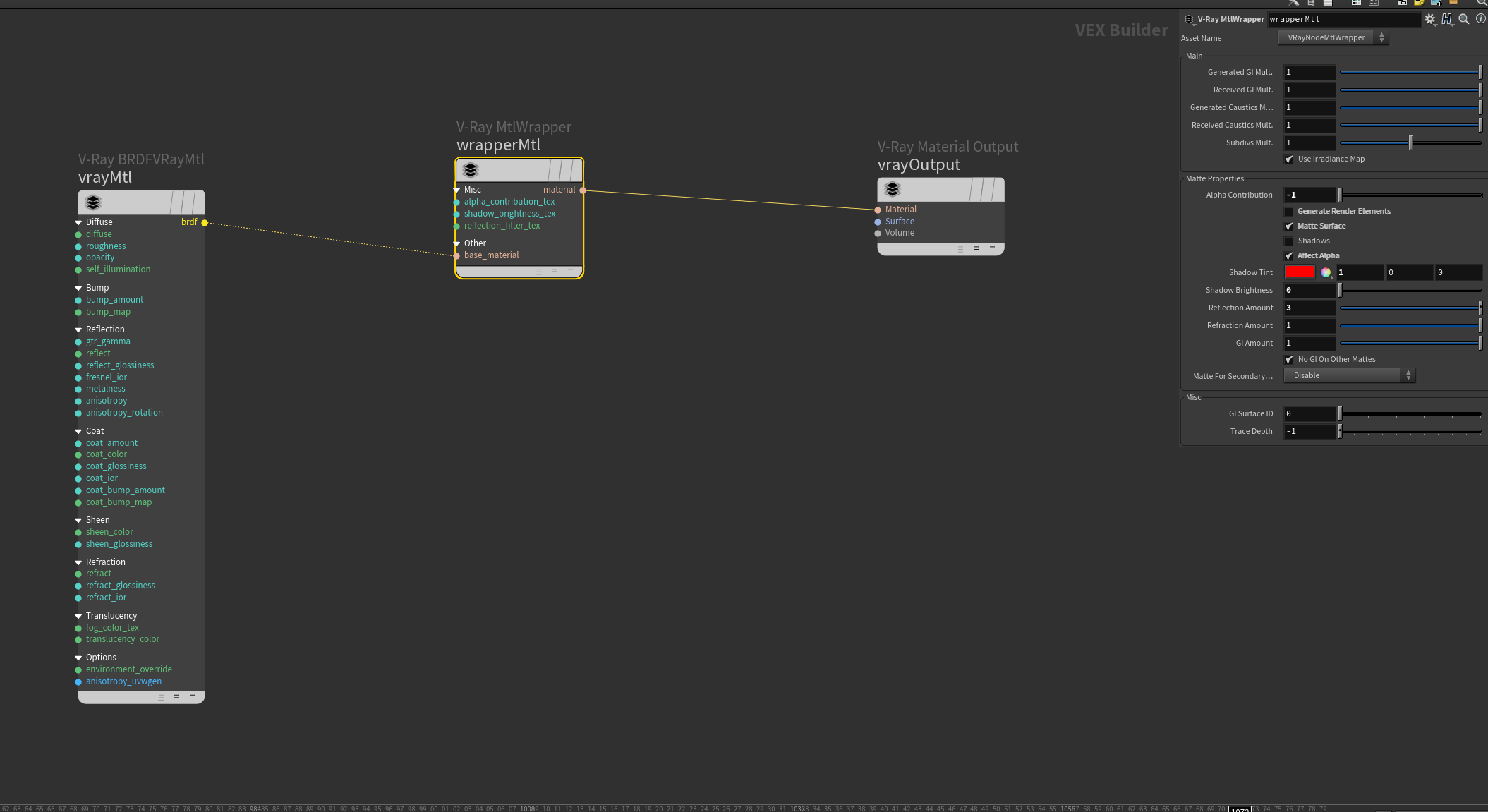Click the Generated GI Mult. value field
Viewport: 1488px width, 812px height.
click(x=1309, y=72)
